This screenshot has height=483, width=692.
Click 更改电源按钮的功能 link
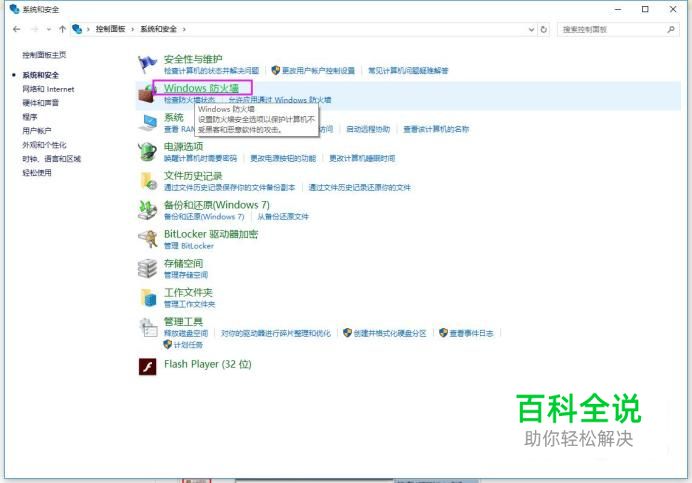(x=283, y=158)
